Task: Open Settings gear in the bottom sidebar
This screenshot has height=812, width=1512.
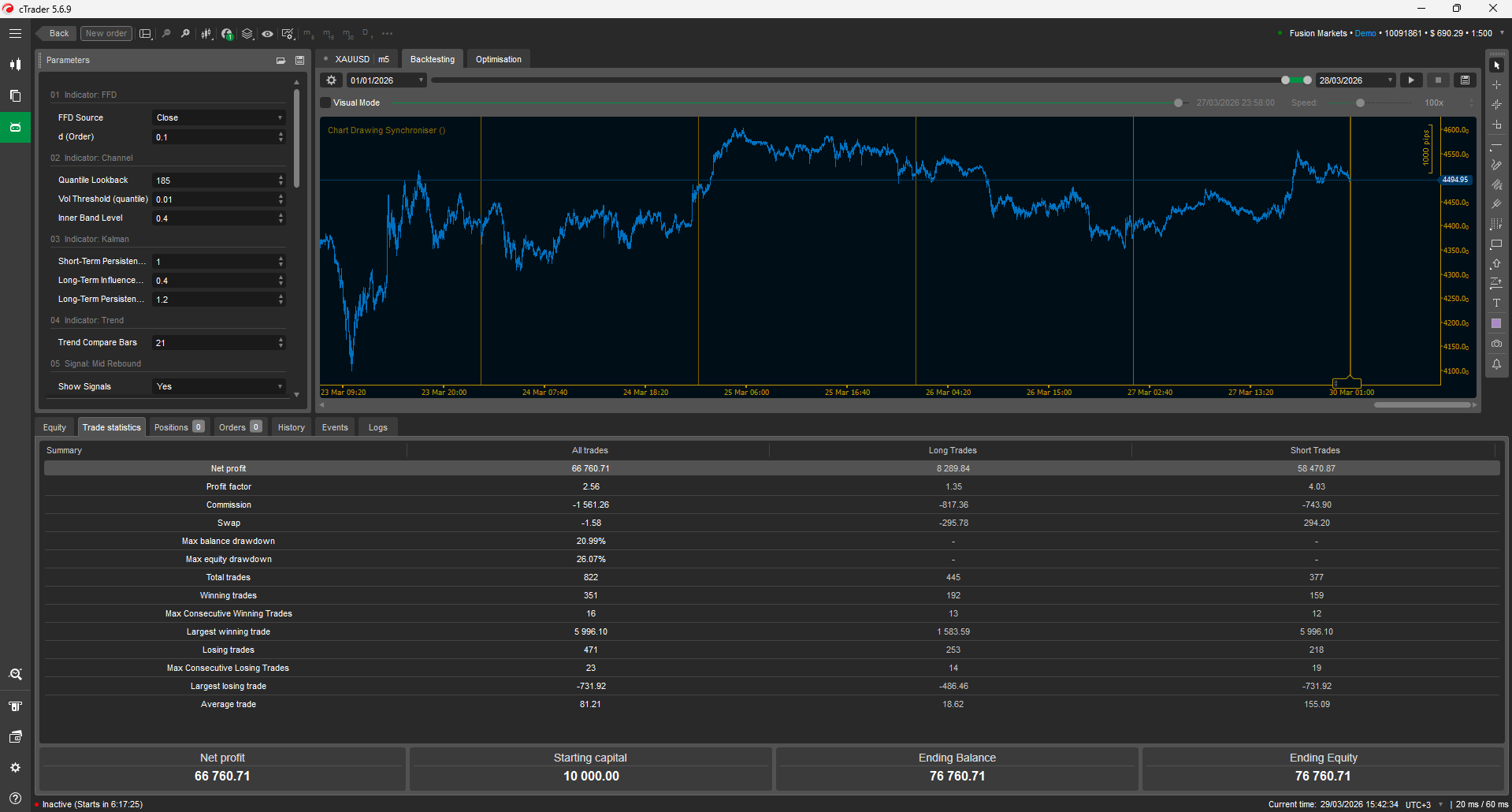Action: pyautogui.click(x=15, y=767)
